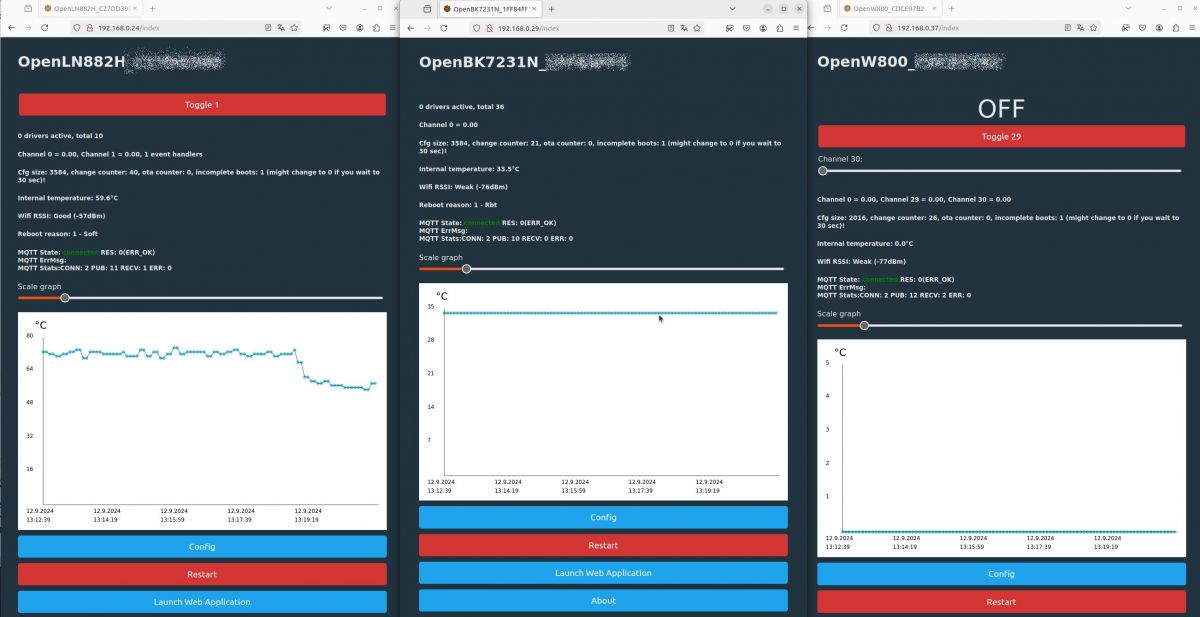Add new tab in OpenLN882H window
This screenshot has height=617, width=1200.
[152, 8]
